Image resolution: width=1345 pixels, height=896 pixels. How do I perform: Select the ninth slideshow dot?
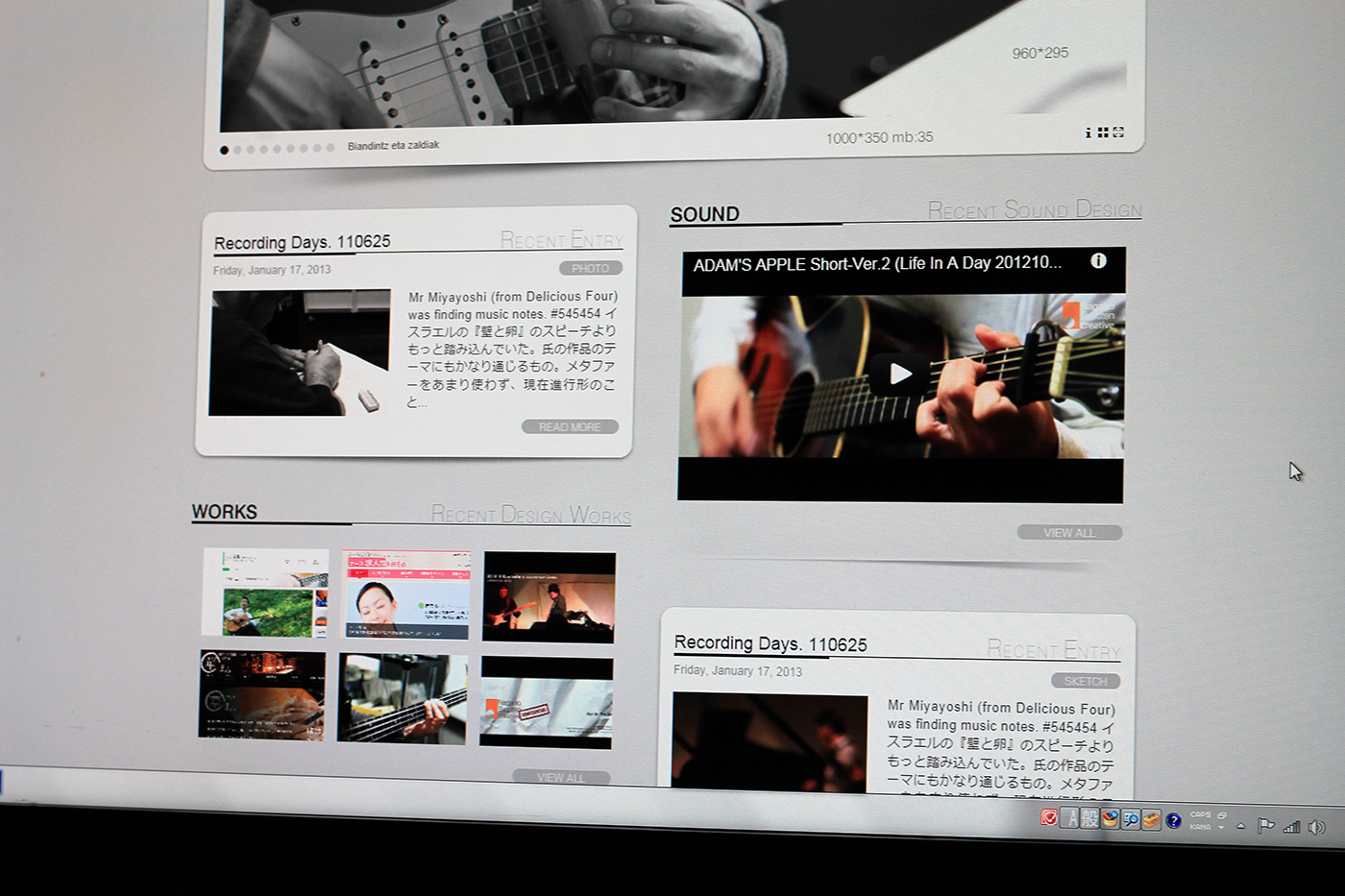click(330, 148)
